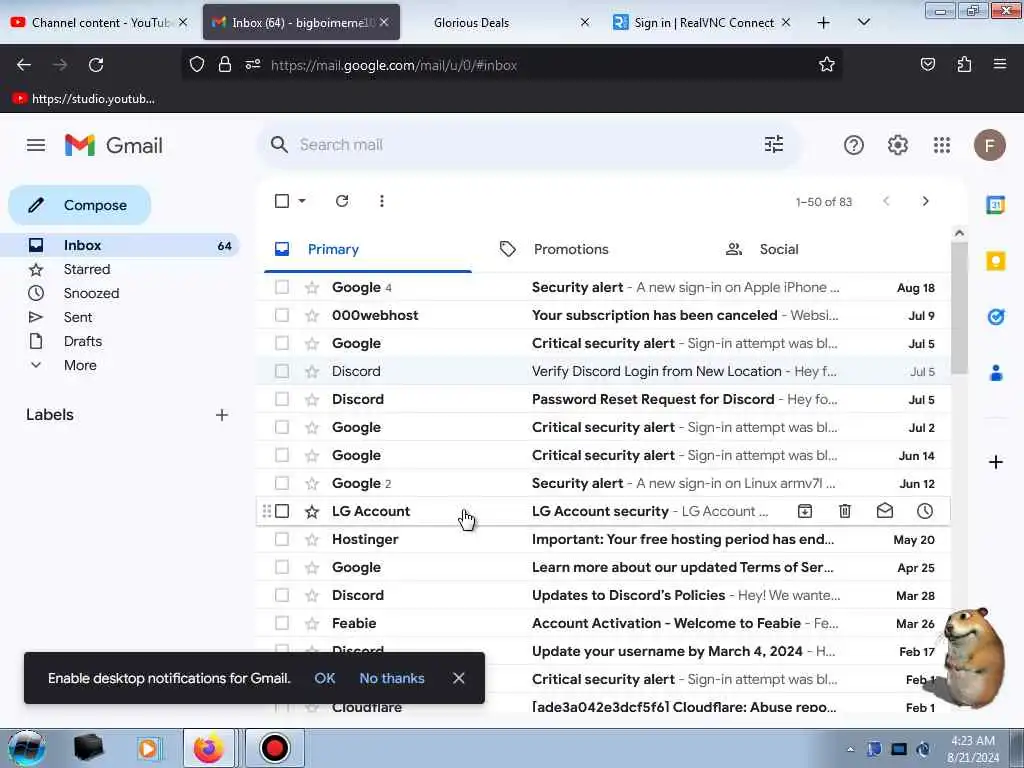
Task: Bookmark this page star icon
Action: [827, 65]
